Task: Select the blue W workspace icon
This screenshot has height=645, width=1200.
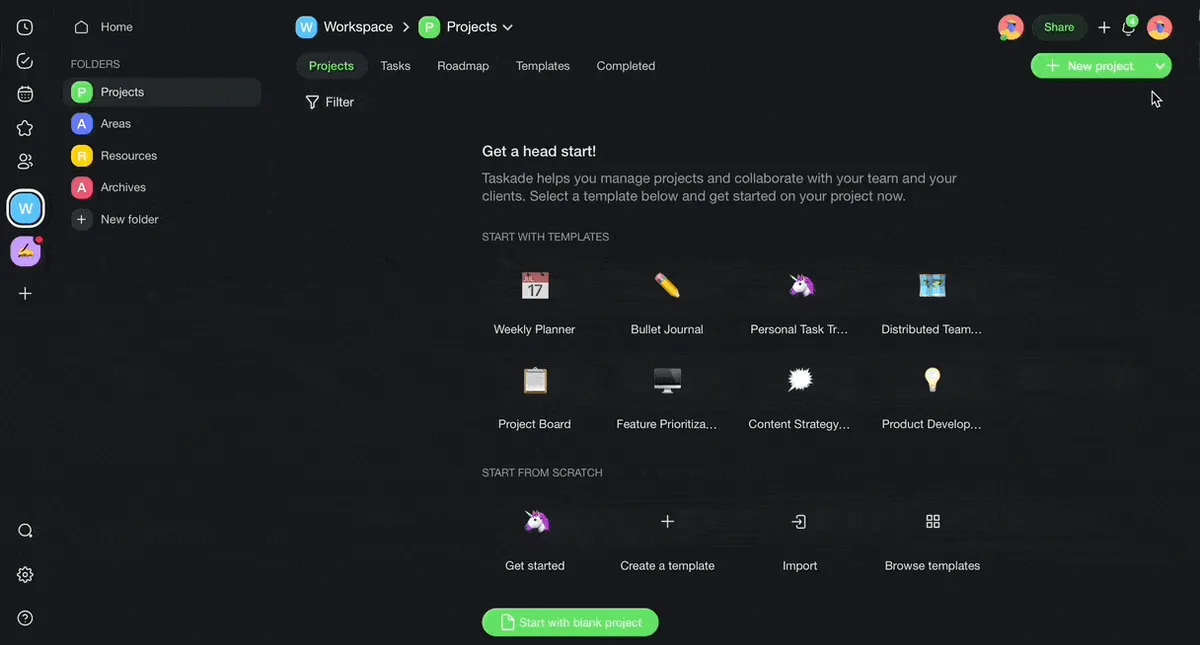Action: pos(26,209)
